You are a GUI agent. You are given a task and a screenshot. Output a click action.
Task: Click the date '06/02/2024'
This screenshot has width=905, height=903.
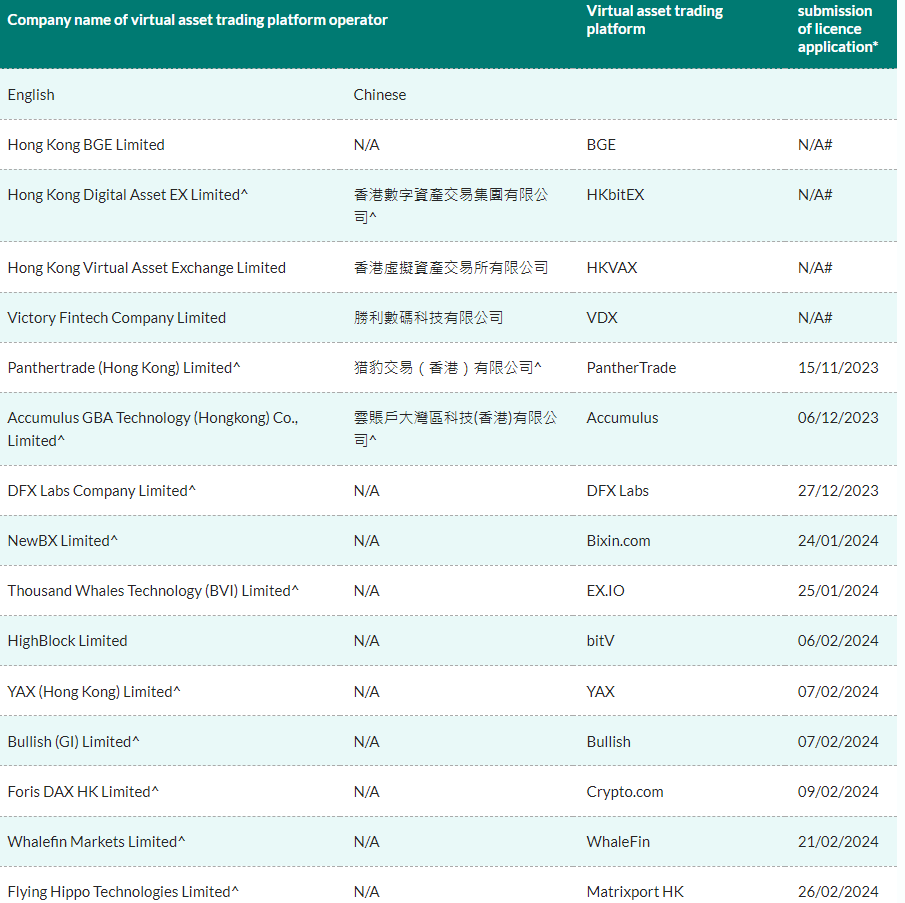coord(838,641)
